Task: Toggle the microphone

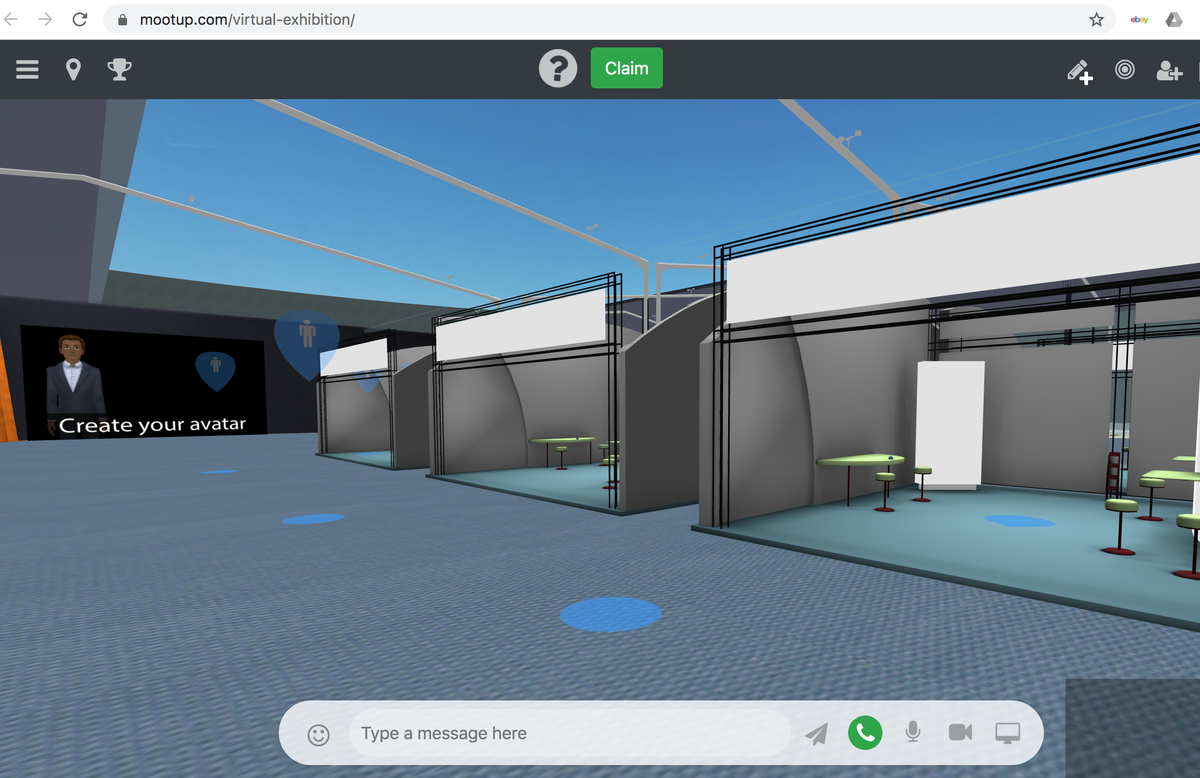Action: point(912,732)
